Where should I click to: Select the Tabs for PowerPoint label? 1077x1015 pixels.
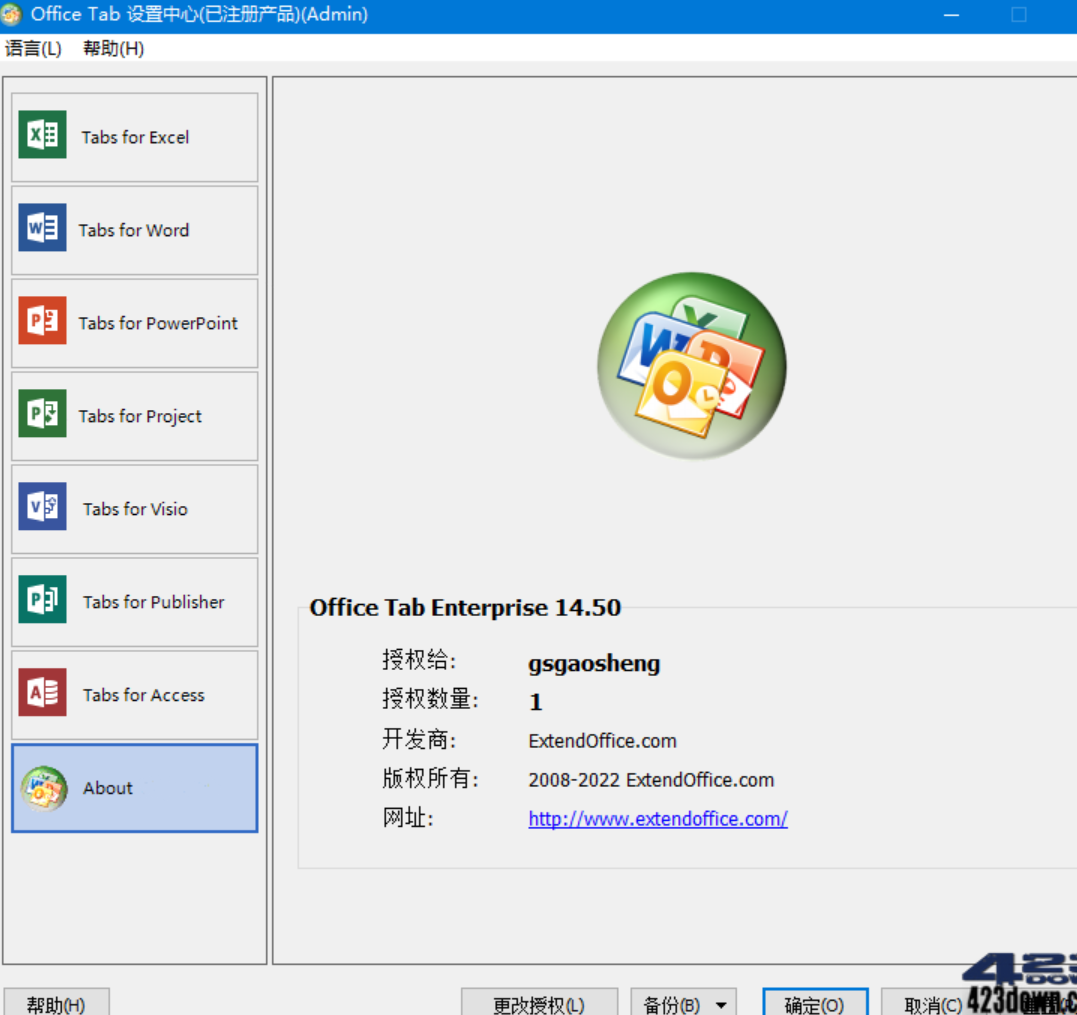coord(158,323)
